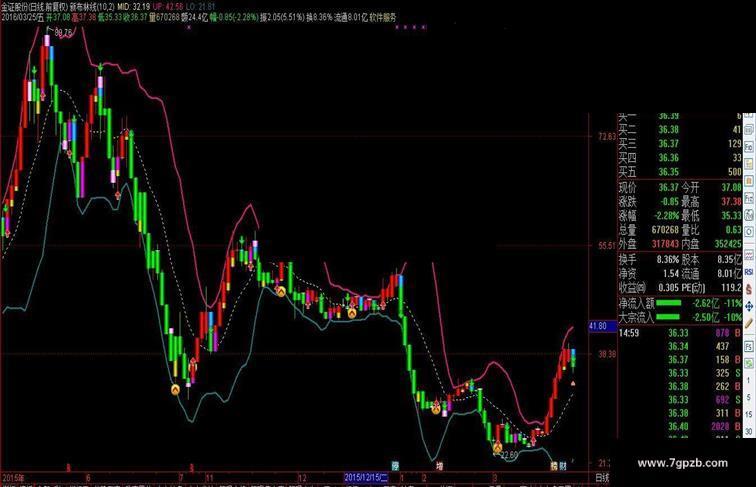
Task: Click the 大宗流入 green bar
Action: 668,317
